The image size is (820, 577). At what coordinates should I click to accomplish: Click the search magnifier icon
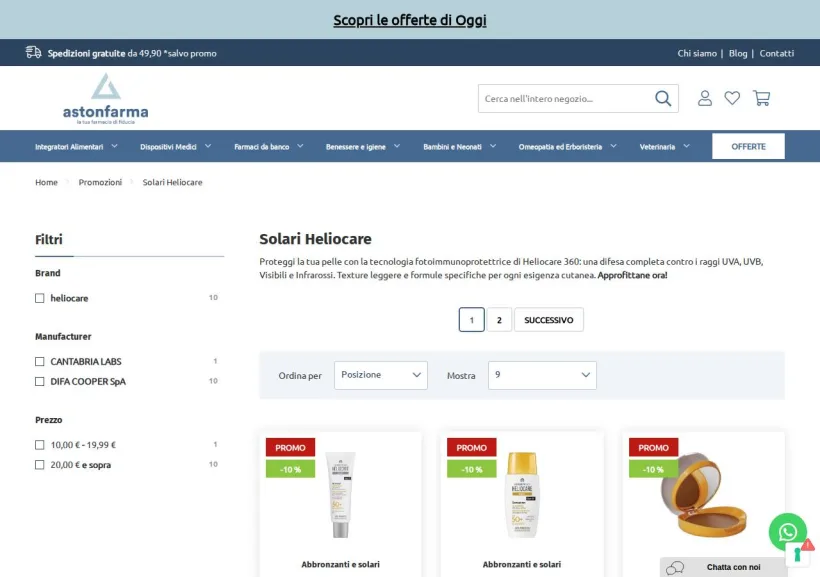(x=663, y=98)
